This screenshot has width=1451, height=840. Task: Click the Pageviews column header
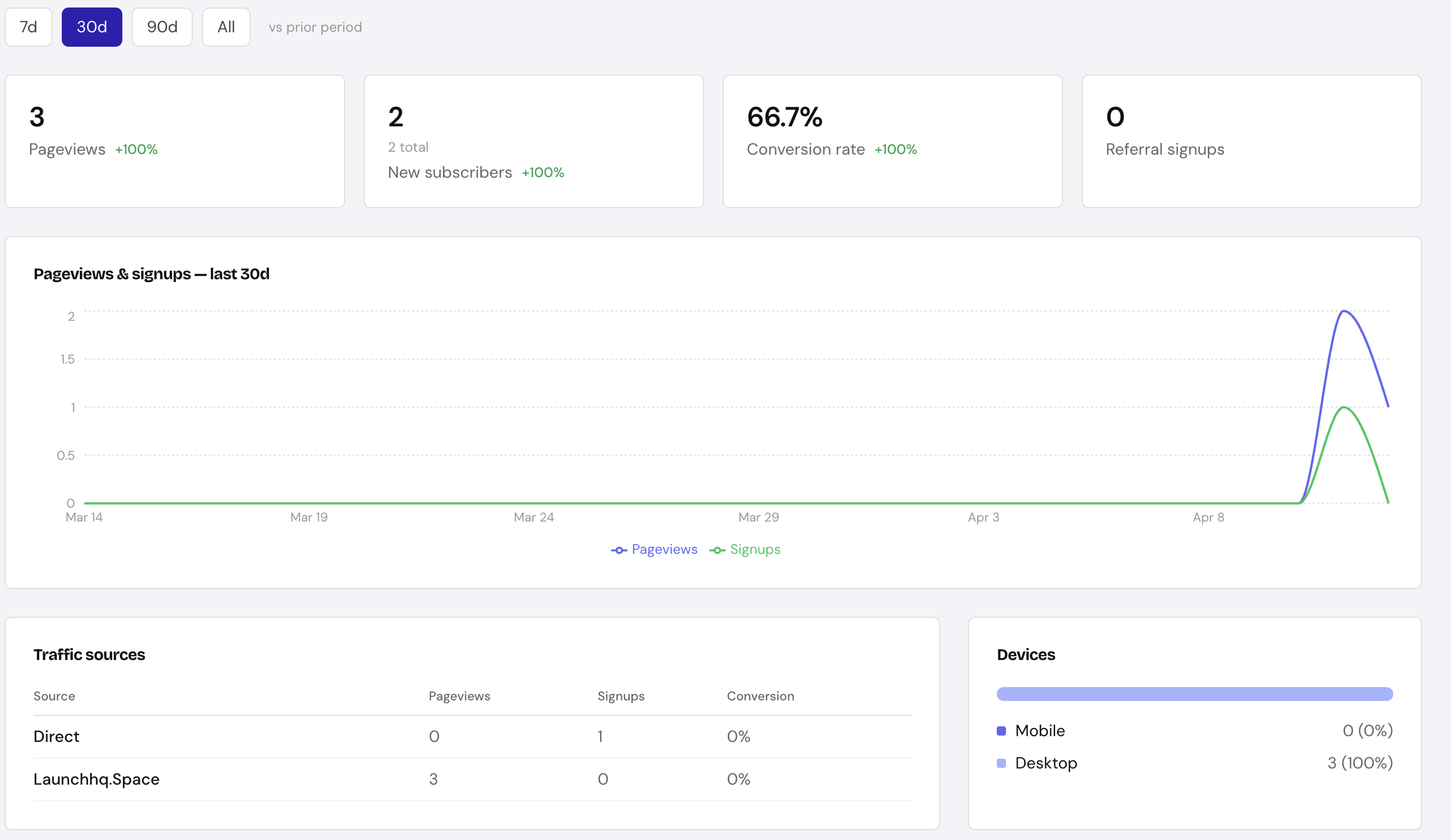(459, 696)
